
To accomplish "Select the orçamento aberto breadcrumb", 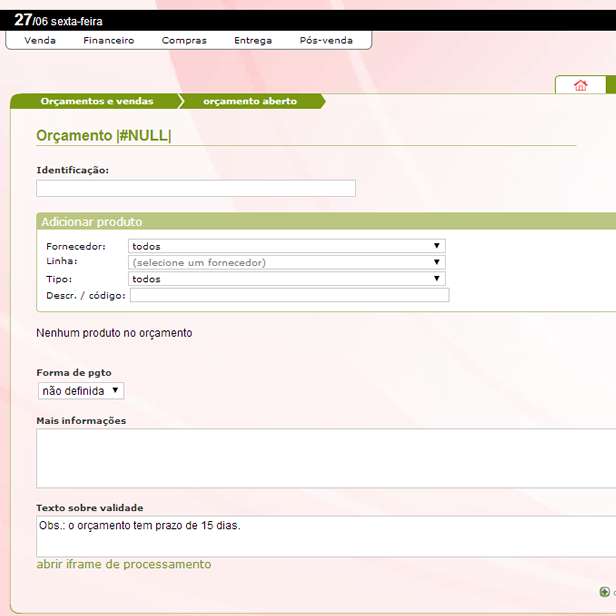I will point(250,101).
